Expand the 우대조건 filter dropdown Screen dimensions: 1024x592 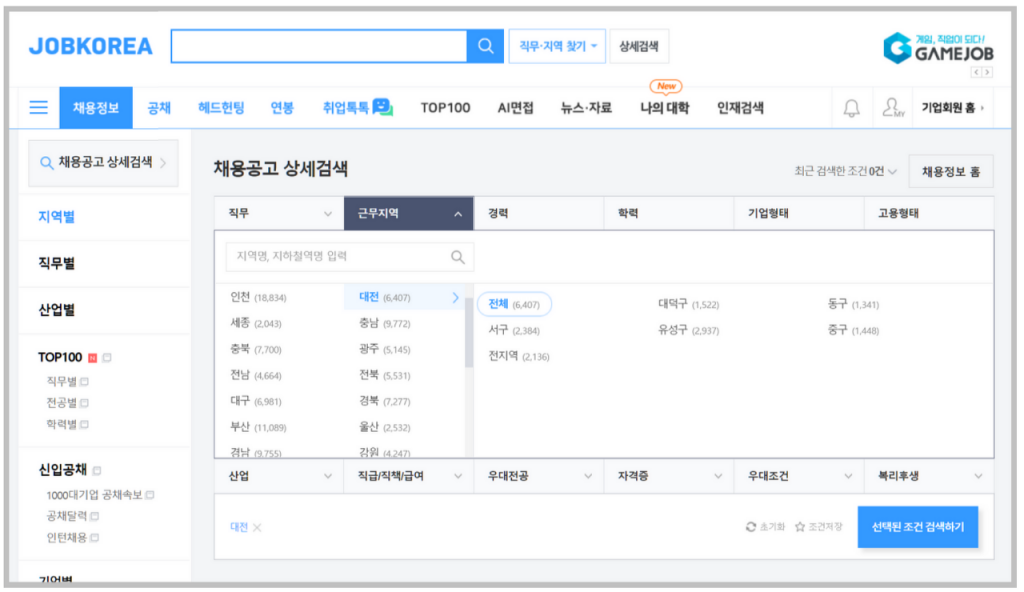click(x=799, y=476)
